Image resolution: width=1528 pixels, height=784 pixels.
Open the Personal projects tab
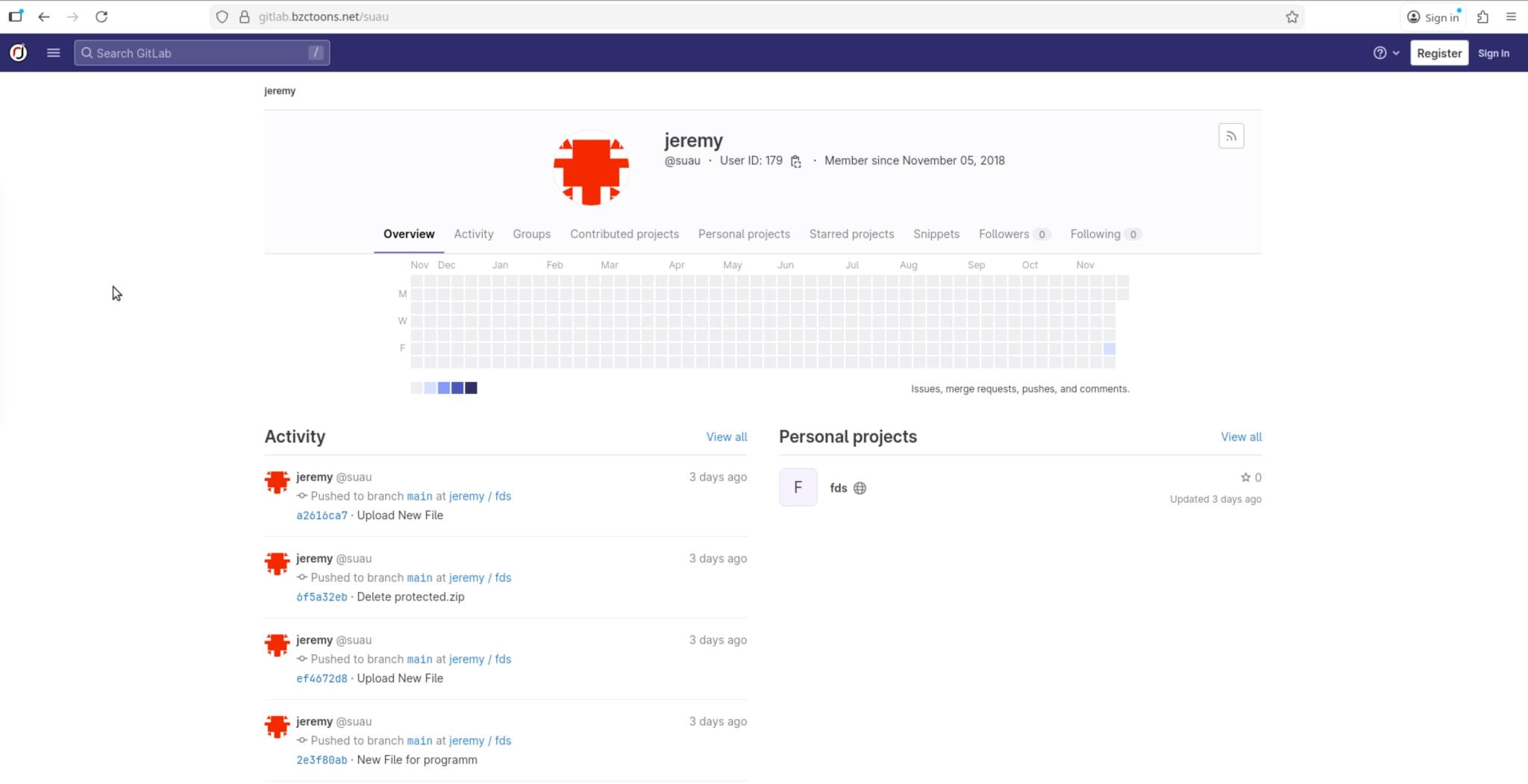pyautogui.click(x=743, y=234)
